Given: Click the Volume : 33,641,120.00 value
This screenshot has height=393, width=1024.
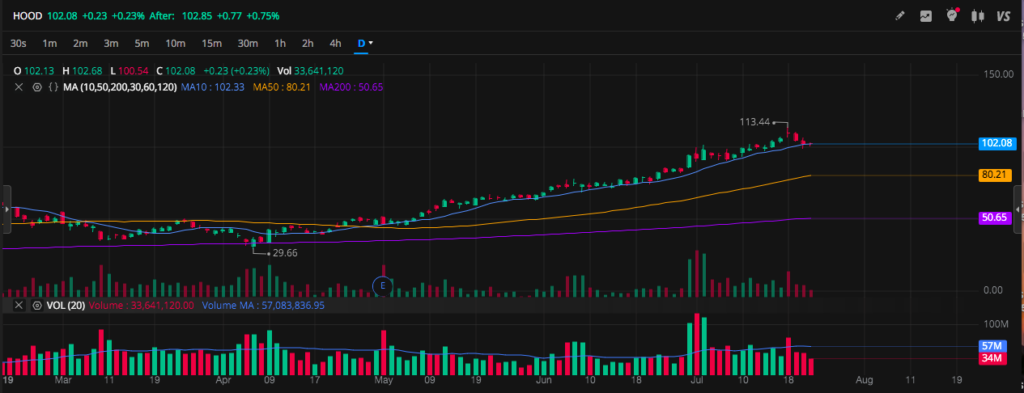Looking at the screenshot, I should [141, 306].
